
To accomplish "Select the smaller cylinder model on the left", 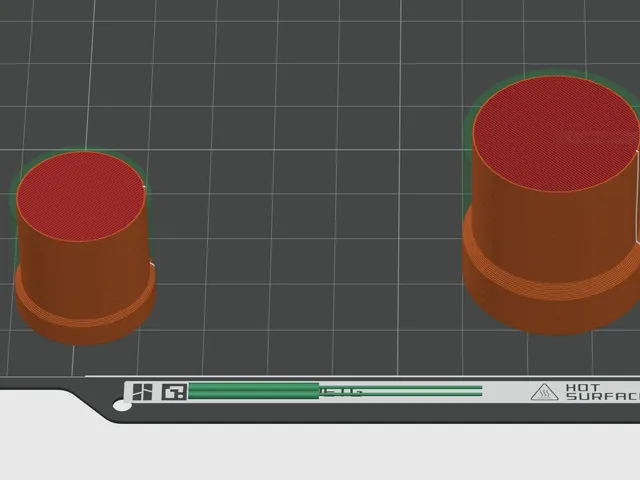I will pyautogui.click(x=84, y=248).
